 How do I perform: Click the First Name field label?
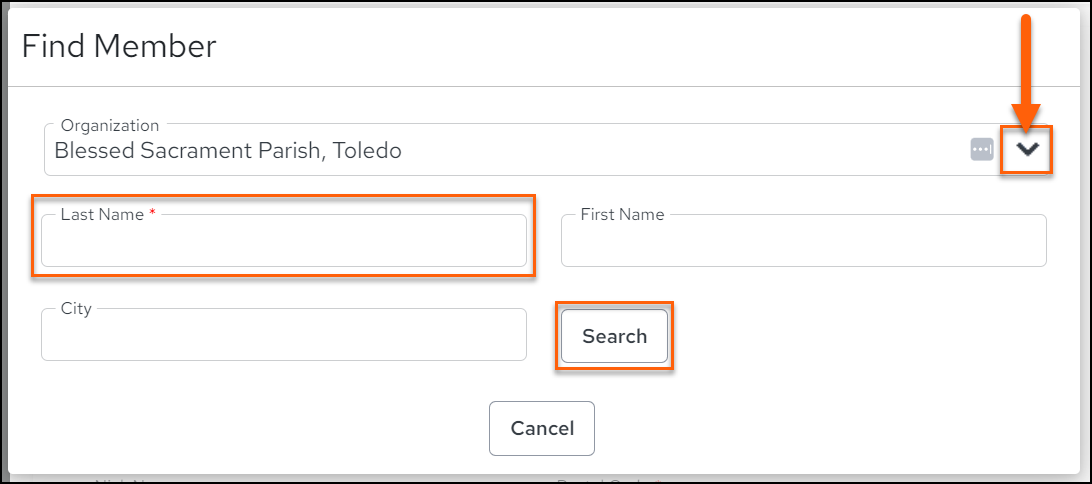[623, 214]
